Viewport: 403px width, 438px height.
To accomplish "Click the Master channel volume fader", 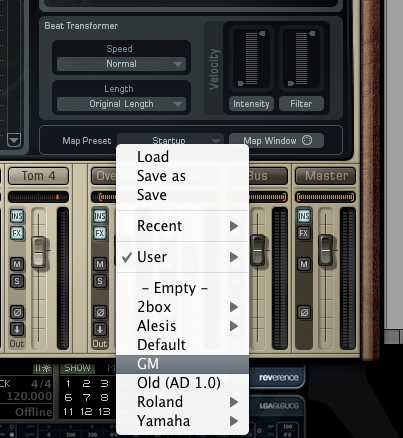I will [x=325, y=250].
